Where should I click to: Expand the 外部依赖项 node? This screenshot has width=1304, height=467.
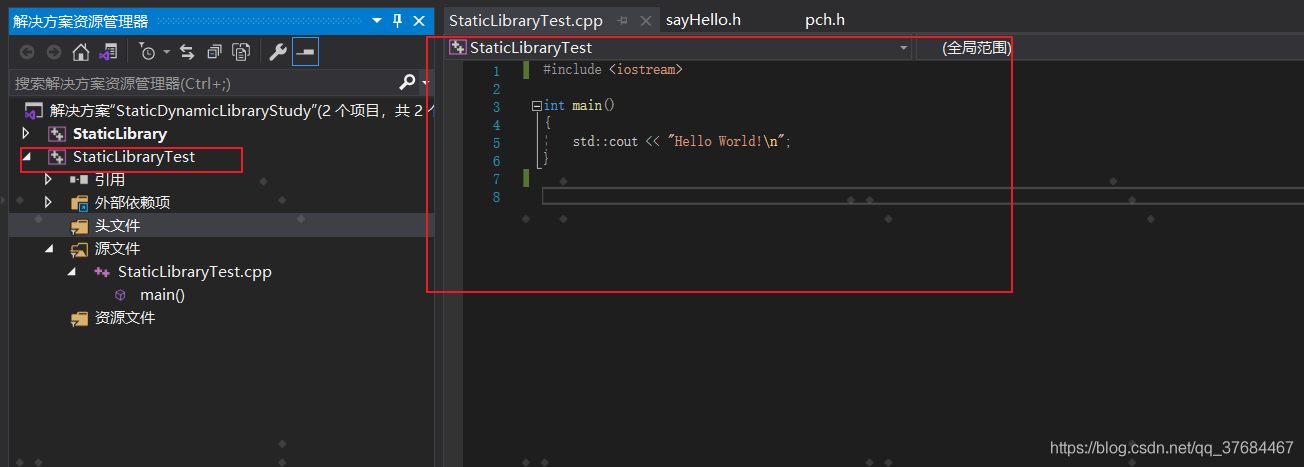(48, 203)
